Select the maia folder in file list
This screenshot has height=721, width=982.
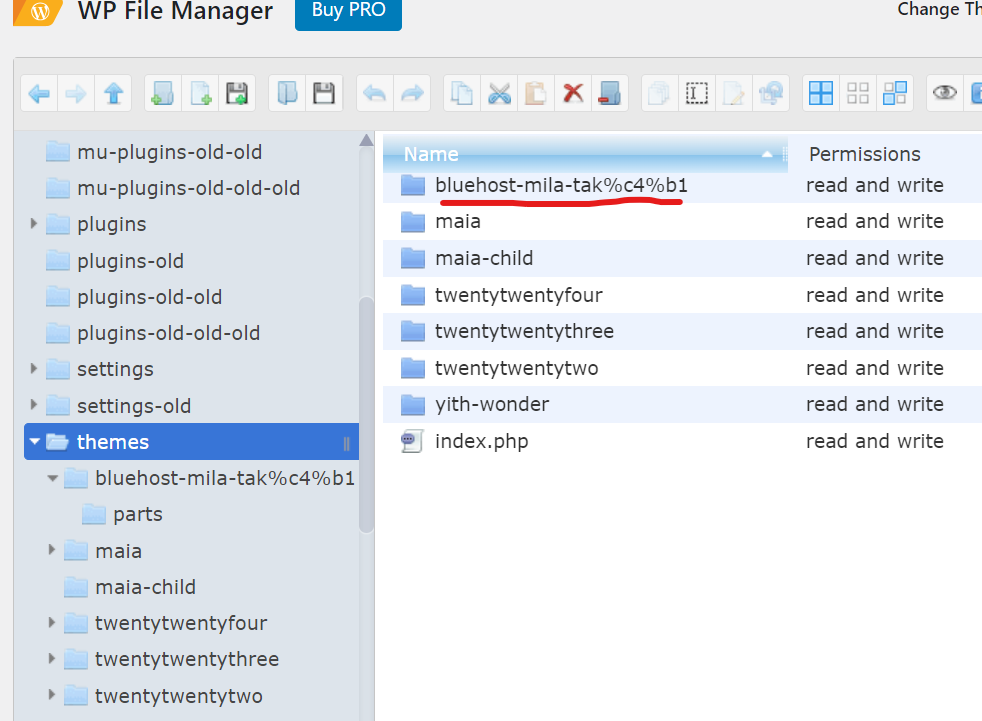683,221
